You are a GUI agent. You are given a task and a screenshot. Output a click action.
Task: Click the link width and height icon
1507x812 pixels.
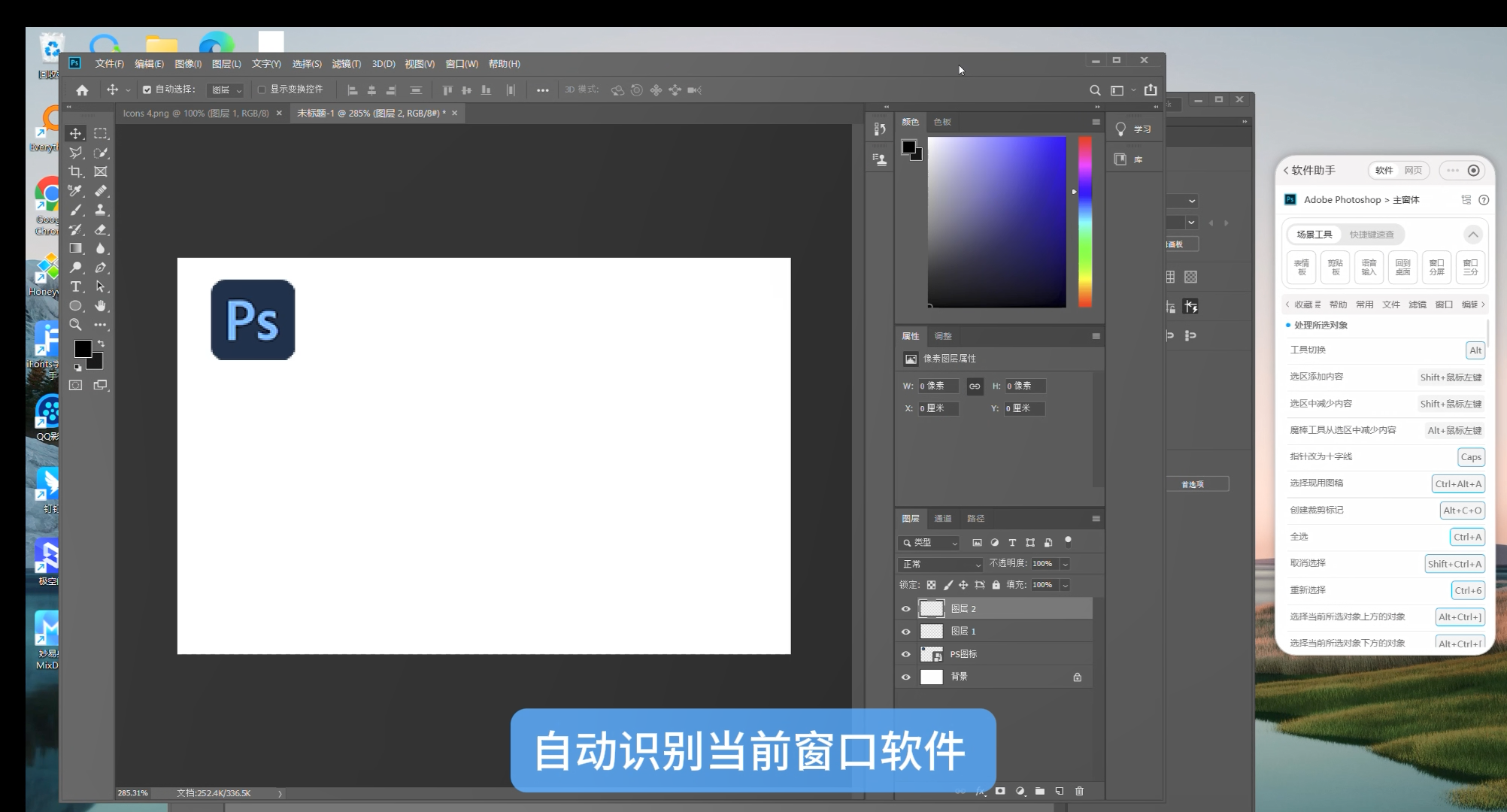coord(975,386)
